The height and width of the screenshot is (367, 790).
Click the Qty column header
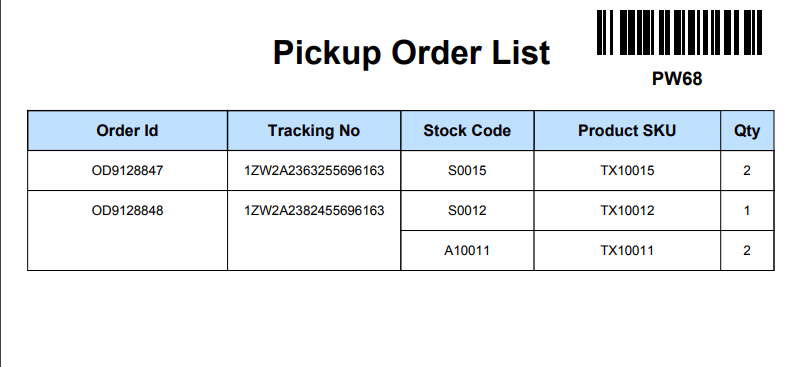tap(747, 131)
